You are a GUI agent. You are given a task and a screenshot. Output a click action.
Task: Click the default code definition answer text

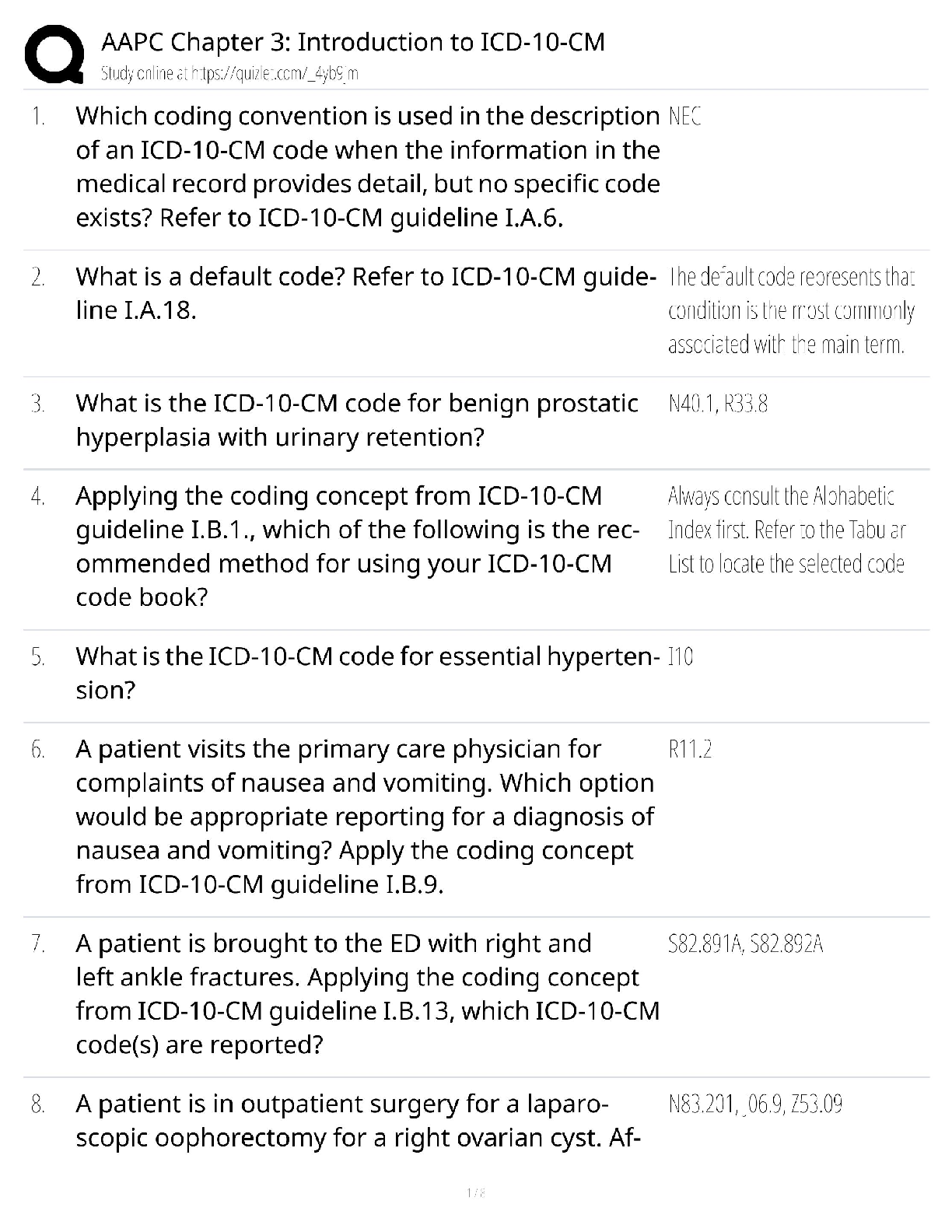point(790,310)
